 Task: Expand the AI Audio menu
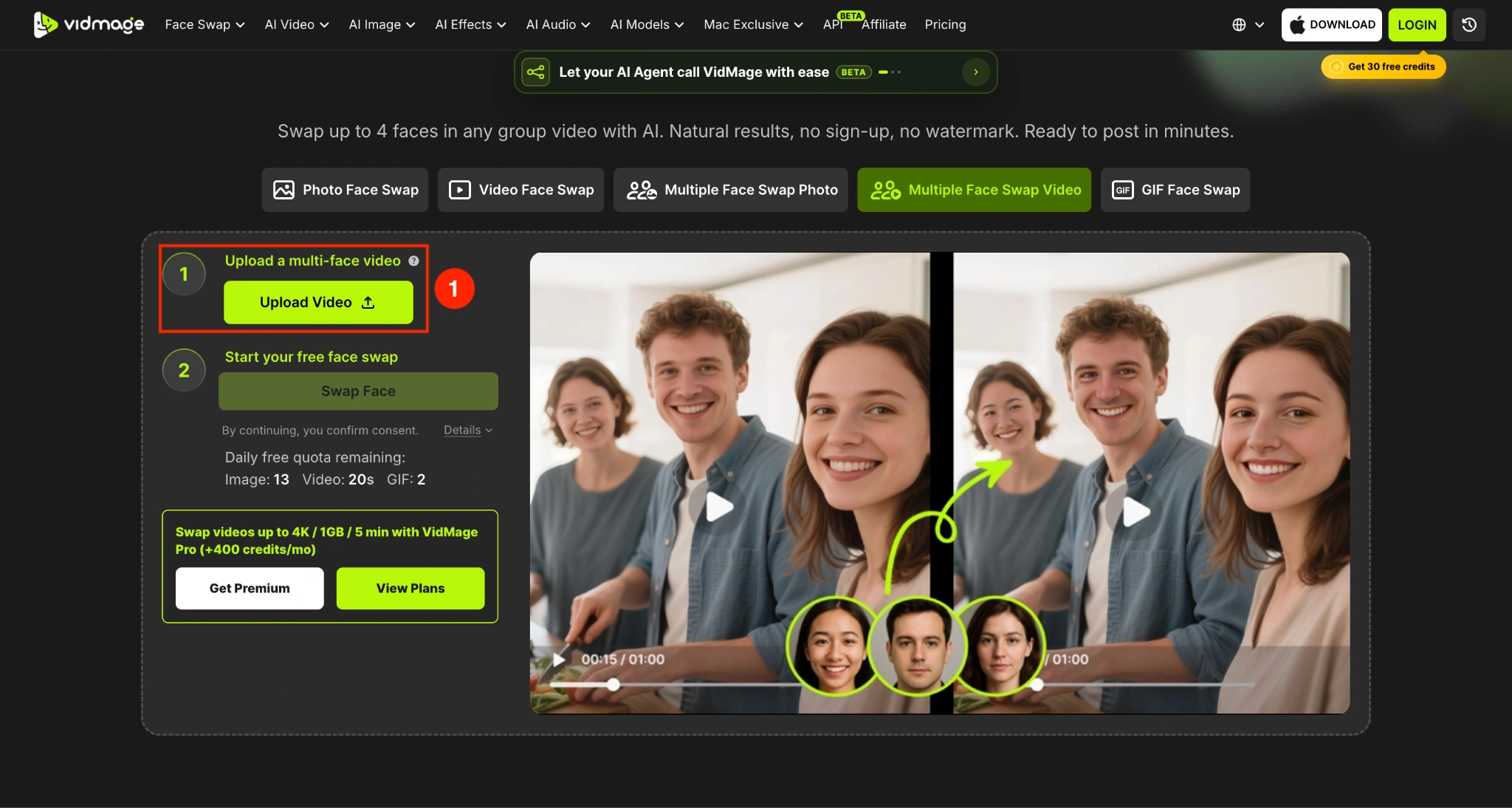[x=558, y=24]
